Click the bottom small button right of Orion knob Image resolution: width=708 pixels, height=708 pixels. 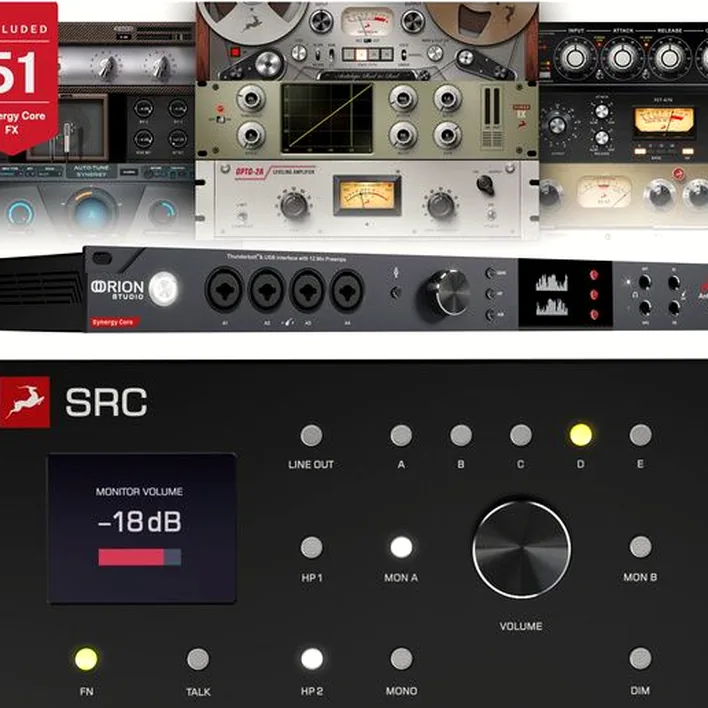490,314
